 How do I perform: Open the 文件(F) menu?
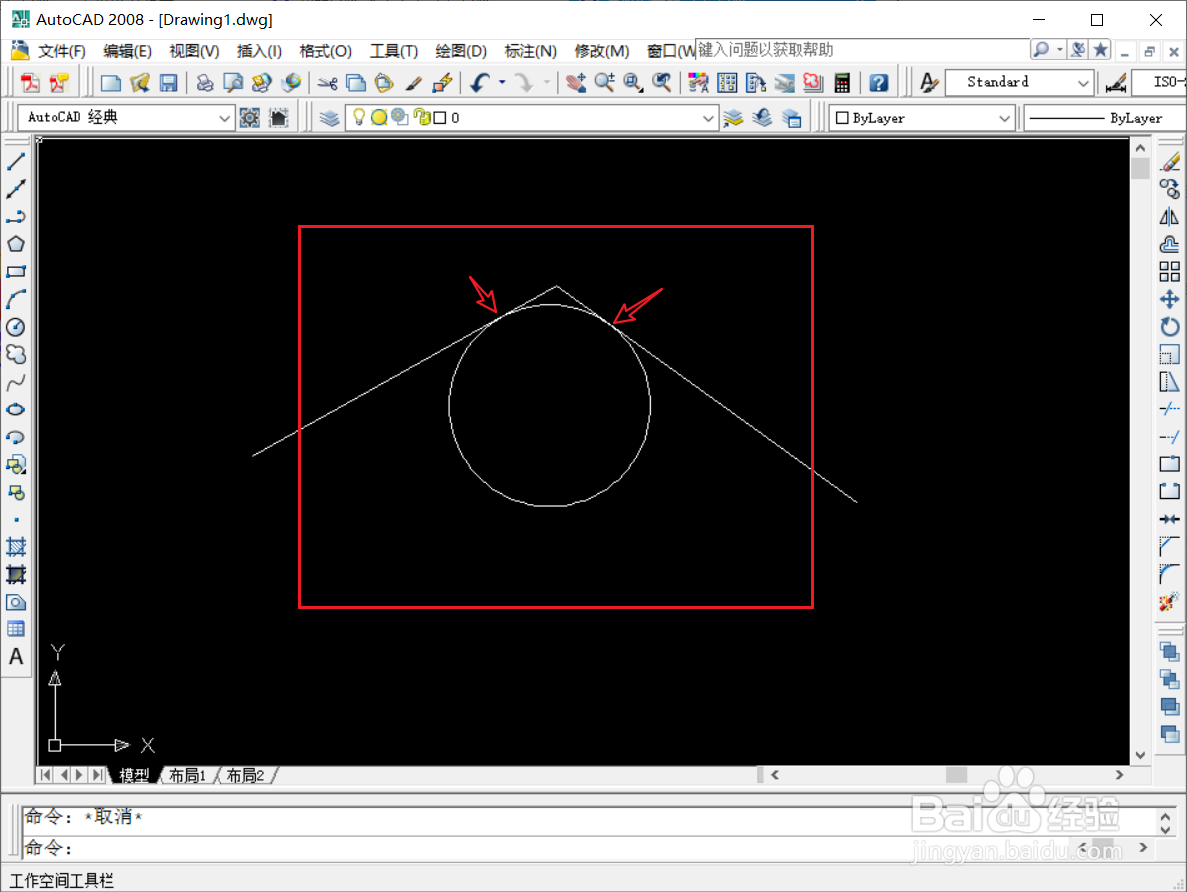[61, 51]
